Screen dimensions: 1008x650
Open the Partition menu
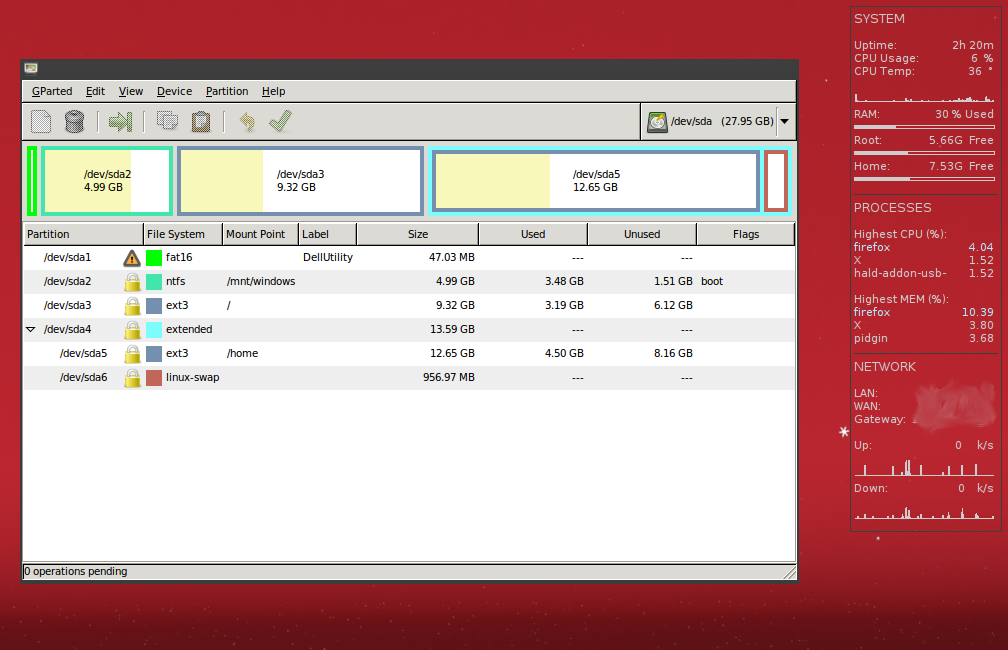227,91
